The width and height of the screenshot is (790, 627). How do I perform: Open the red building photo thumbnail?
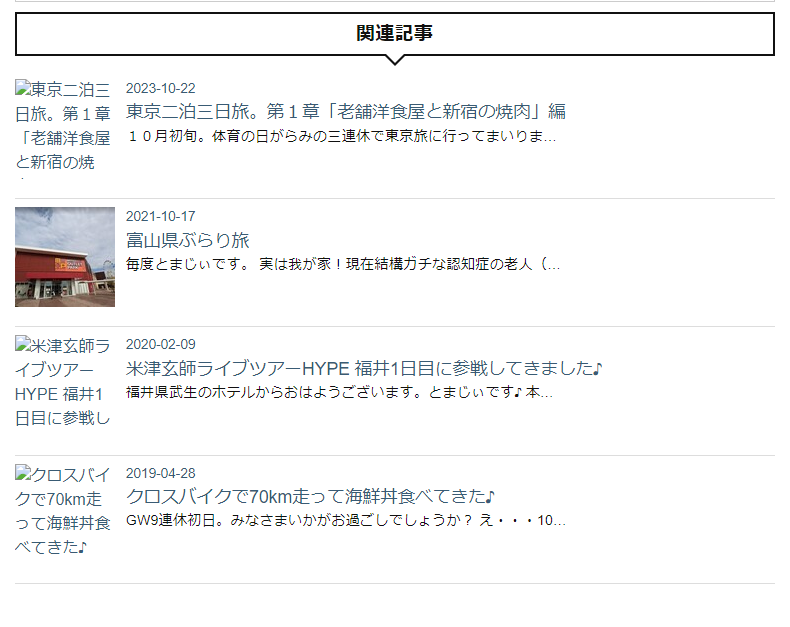pos(65,257)
